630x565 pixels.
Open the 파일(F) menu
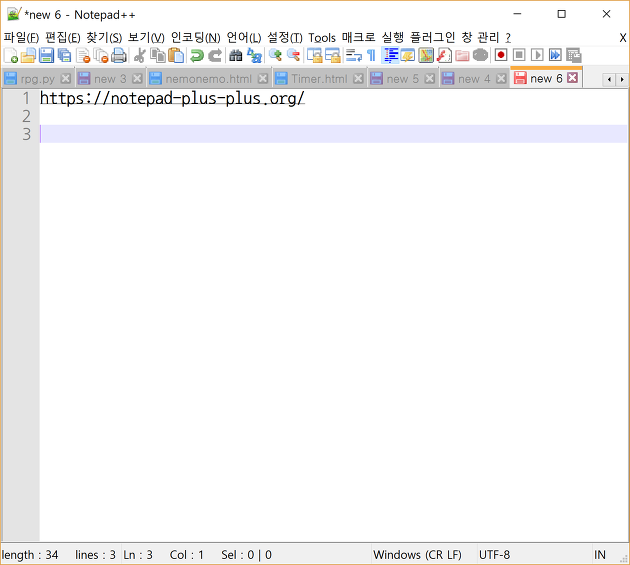click(x=21, y=38)
